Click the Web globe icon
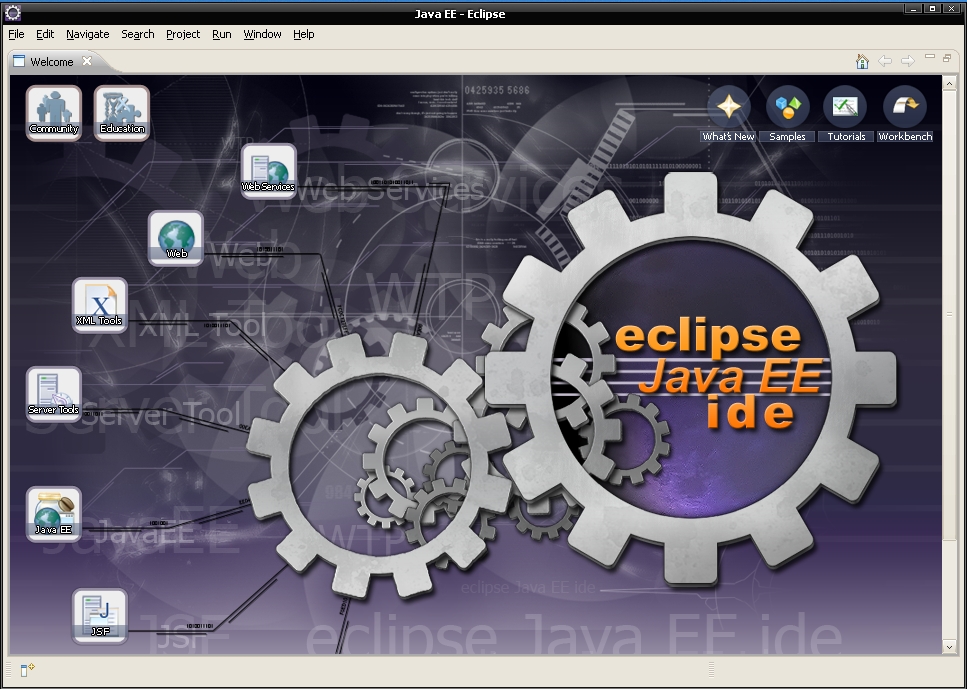This screenshot has height=689, width=967. point(177,236)
